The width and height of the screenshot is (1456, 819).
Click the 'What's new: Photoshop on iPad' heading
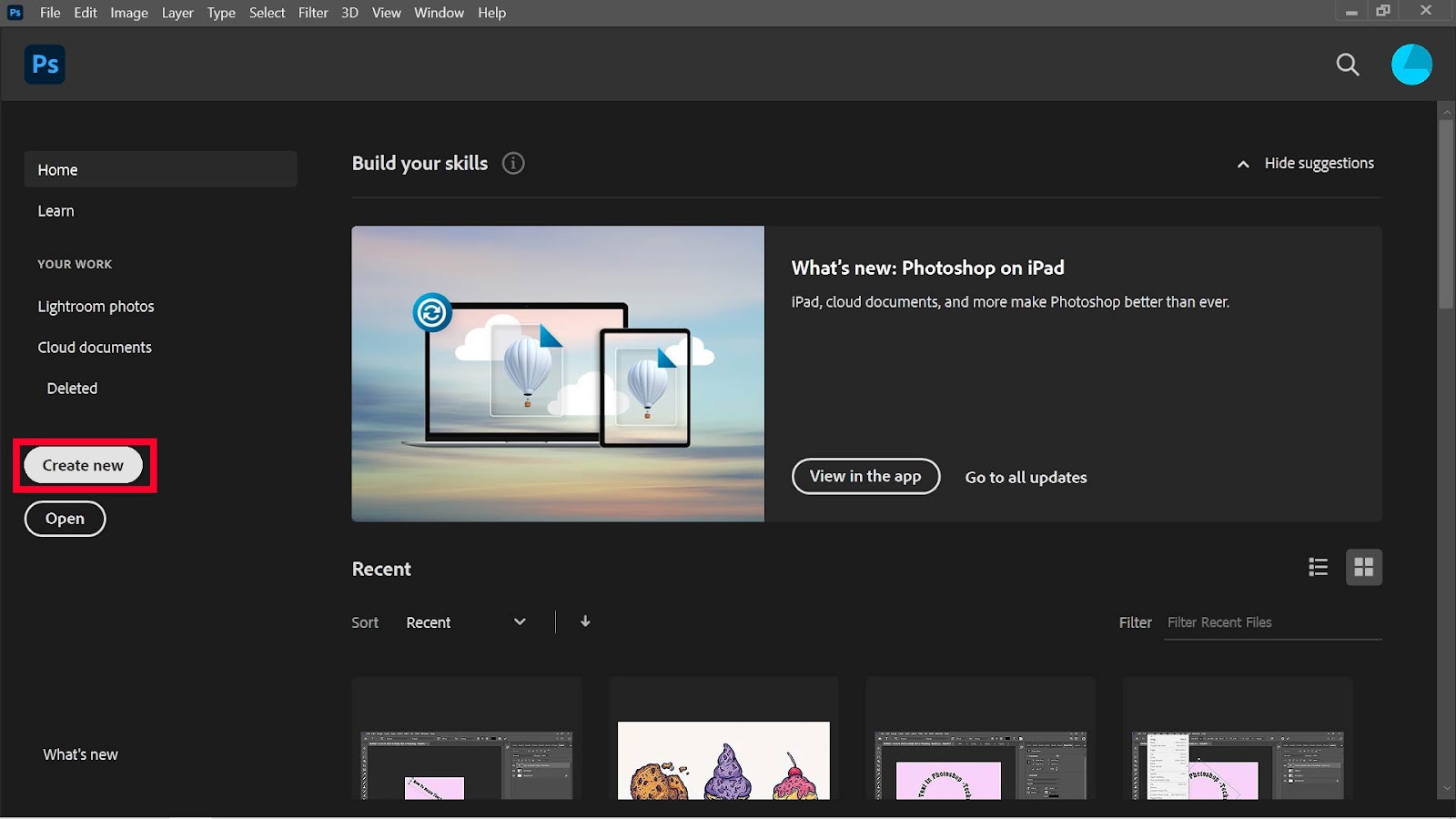(x=927, y=268)
